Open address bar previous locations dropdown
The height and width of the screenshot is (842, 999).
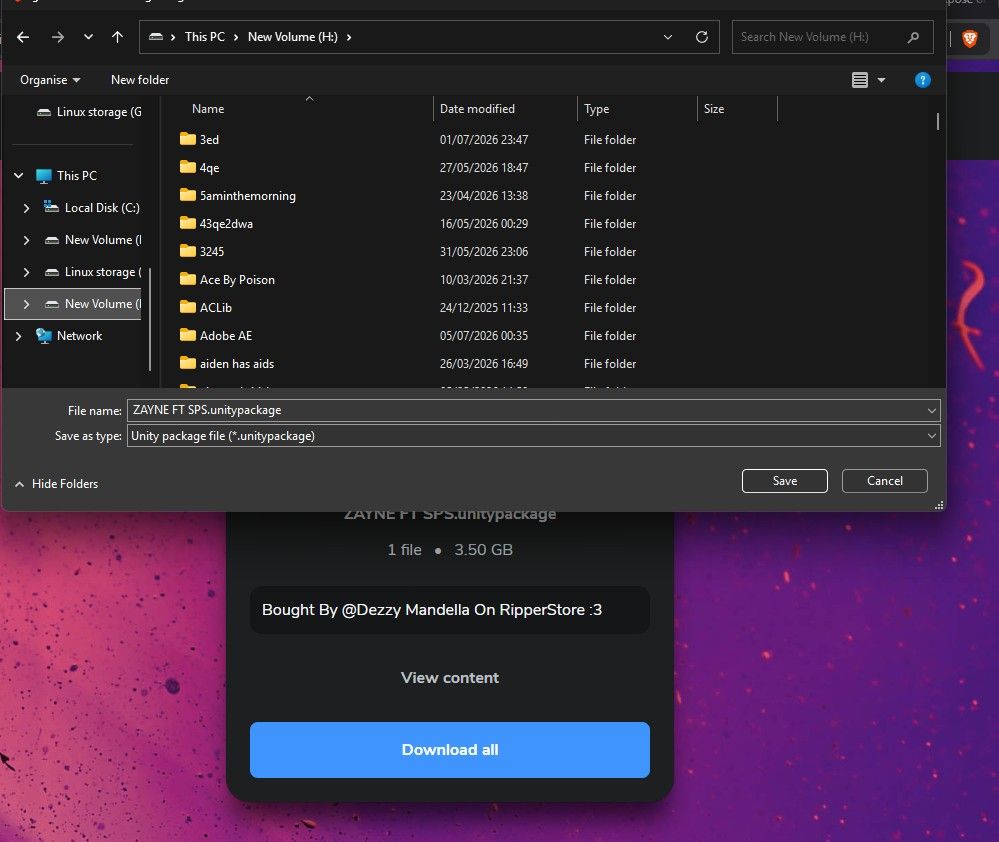(668, 37)
